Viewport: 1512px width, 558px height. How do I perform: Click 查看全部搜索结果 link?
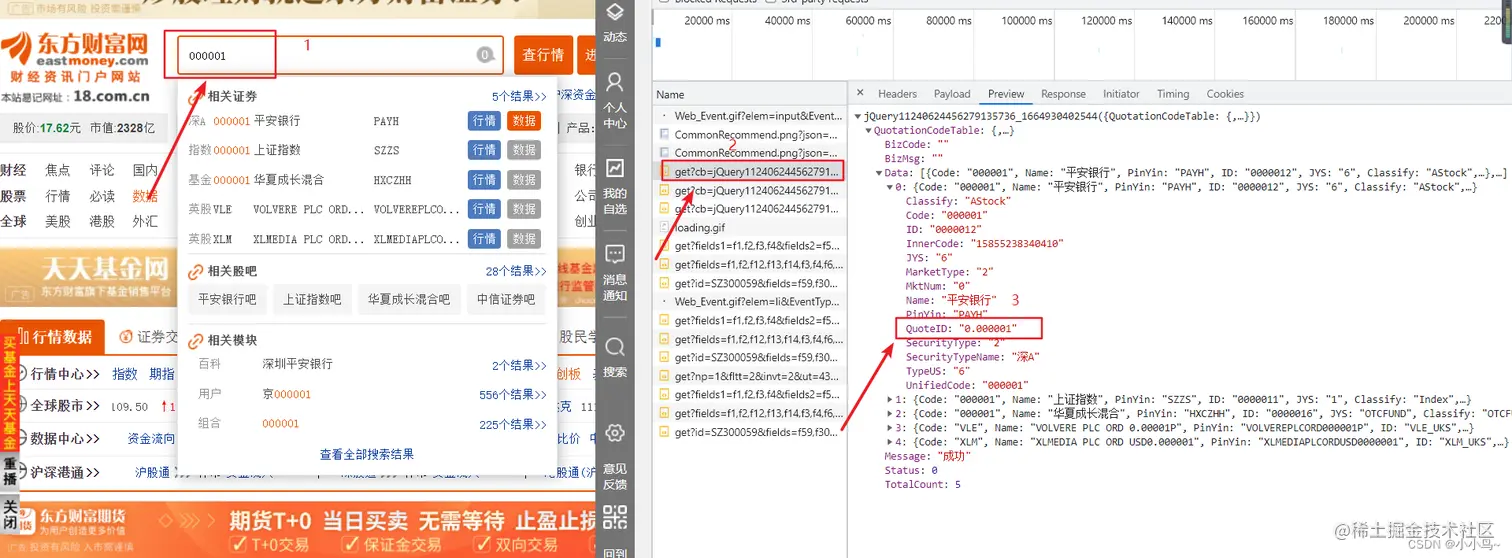tap(367, 454)
